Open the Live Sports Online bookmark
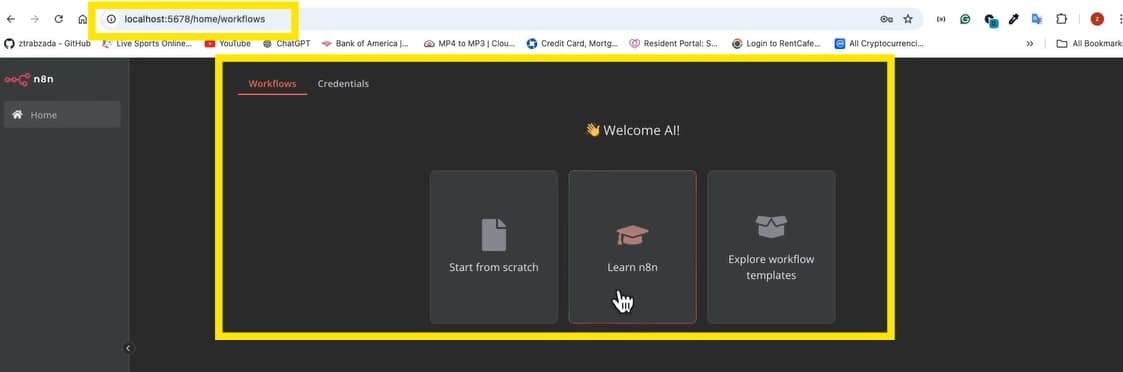This screenshot has width=1123, height=372. point(147,44)
